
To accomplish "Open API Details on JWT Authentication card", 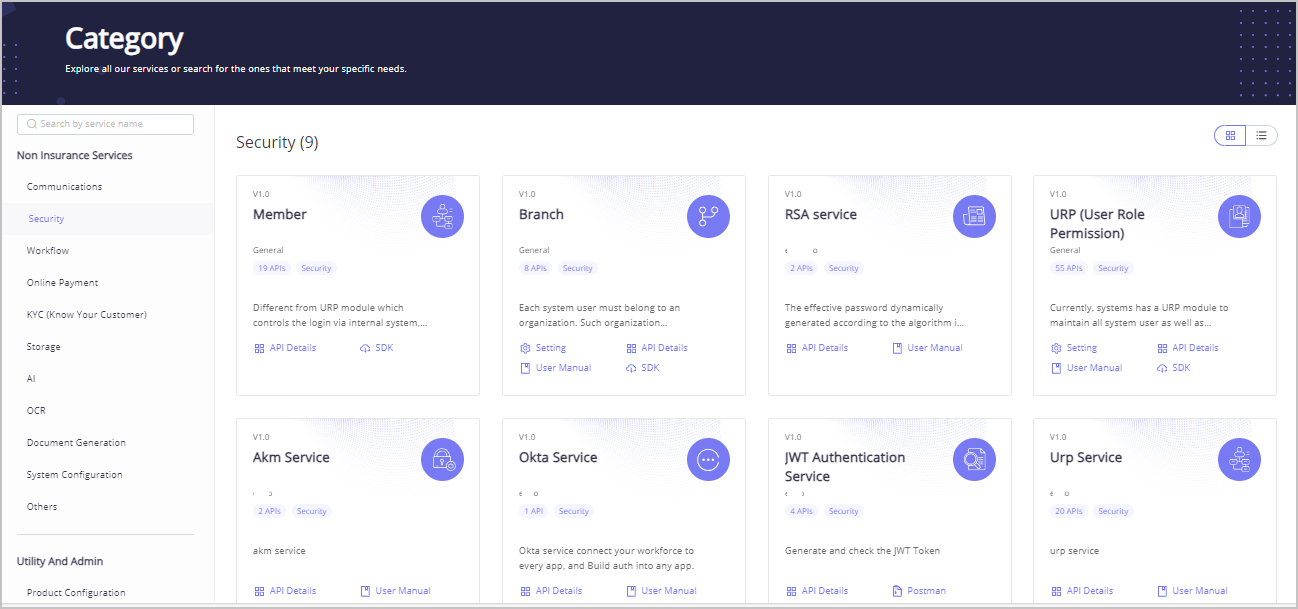I will coord(817,591).
